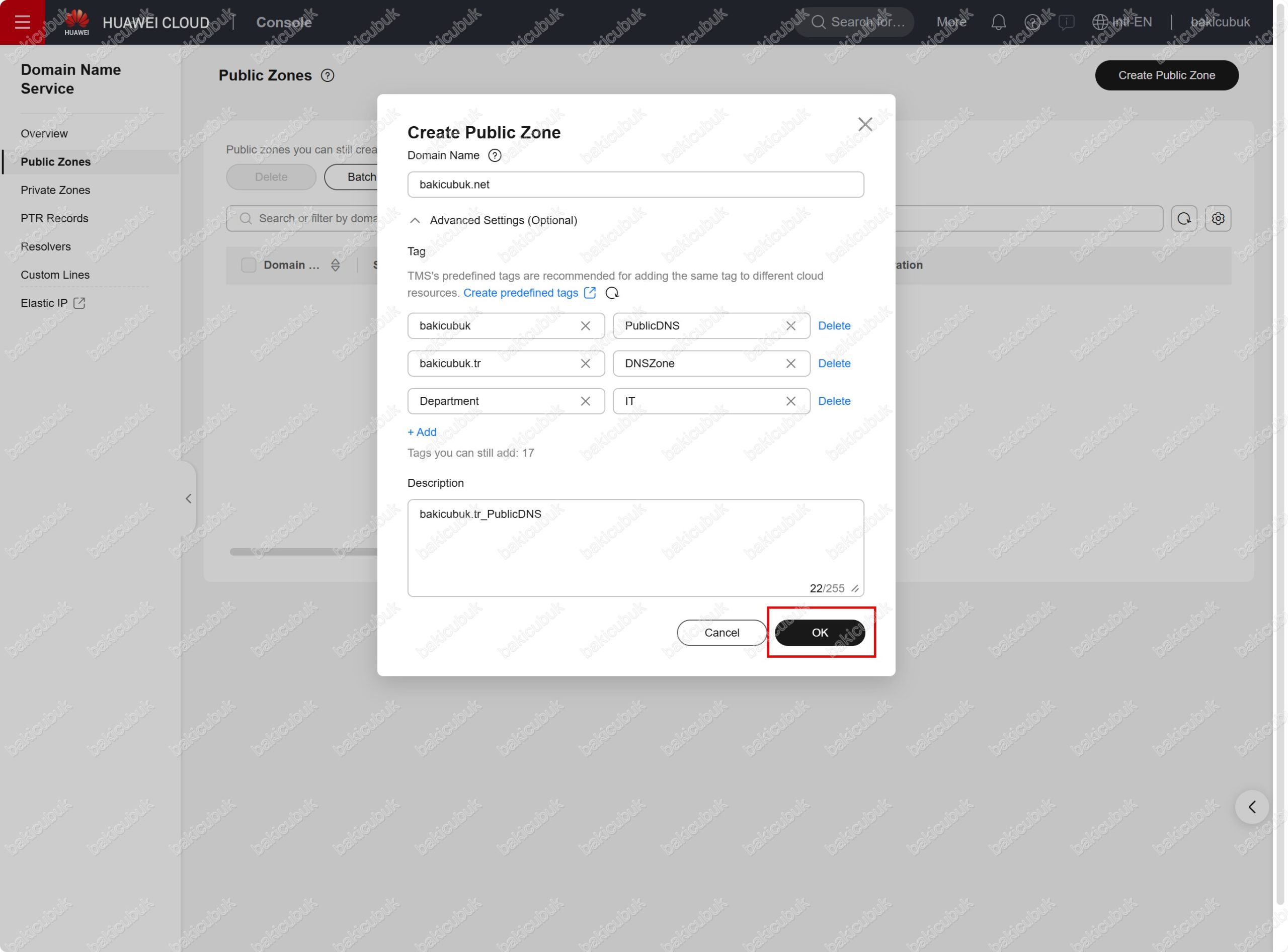Click the horizontal table scrollbar

tap(303, 552)
